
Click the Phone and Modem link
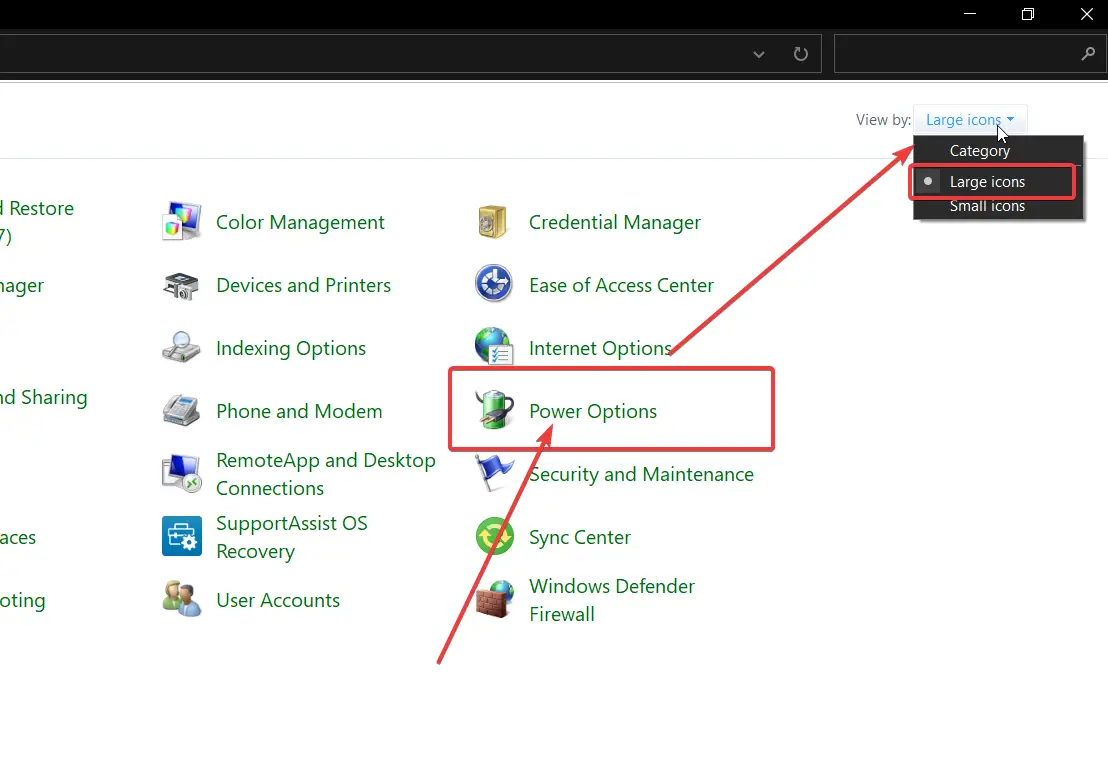[x=299, y=411]
